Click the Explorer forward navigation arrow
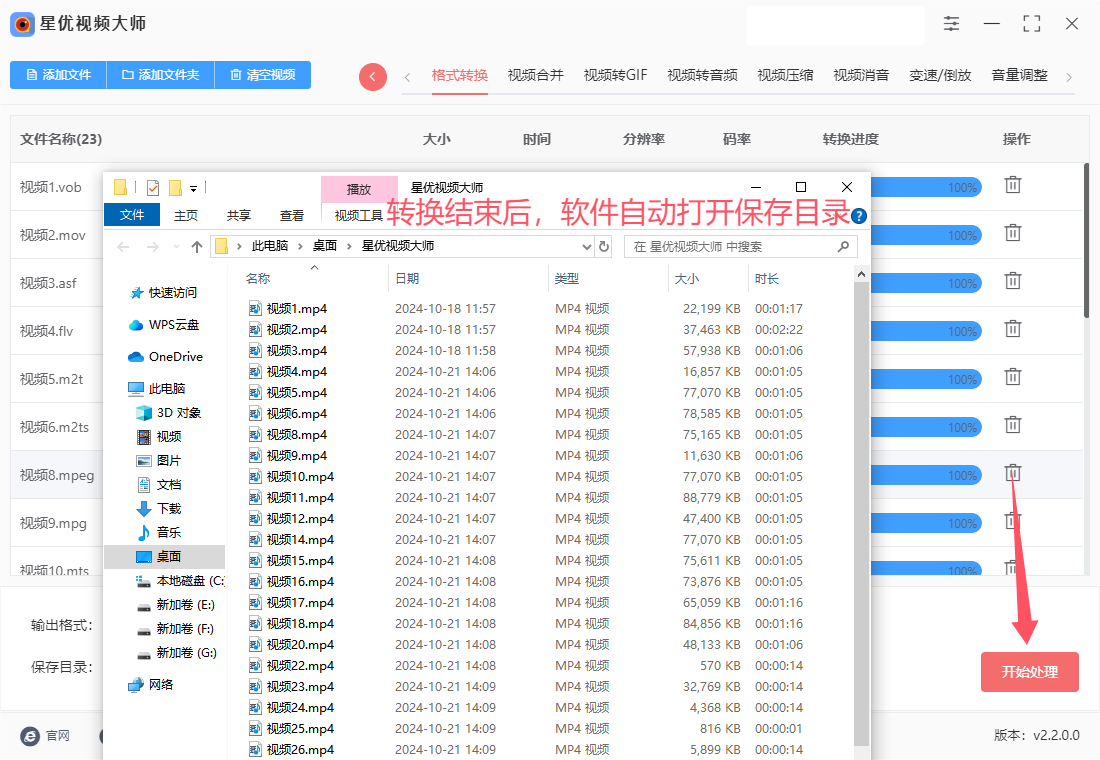The height and width of the screenshot is (760, 1100). click(152, 246)
